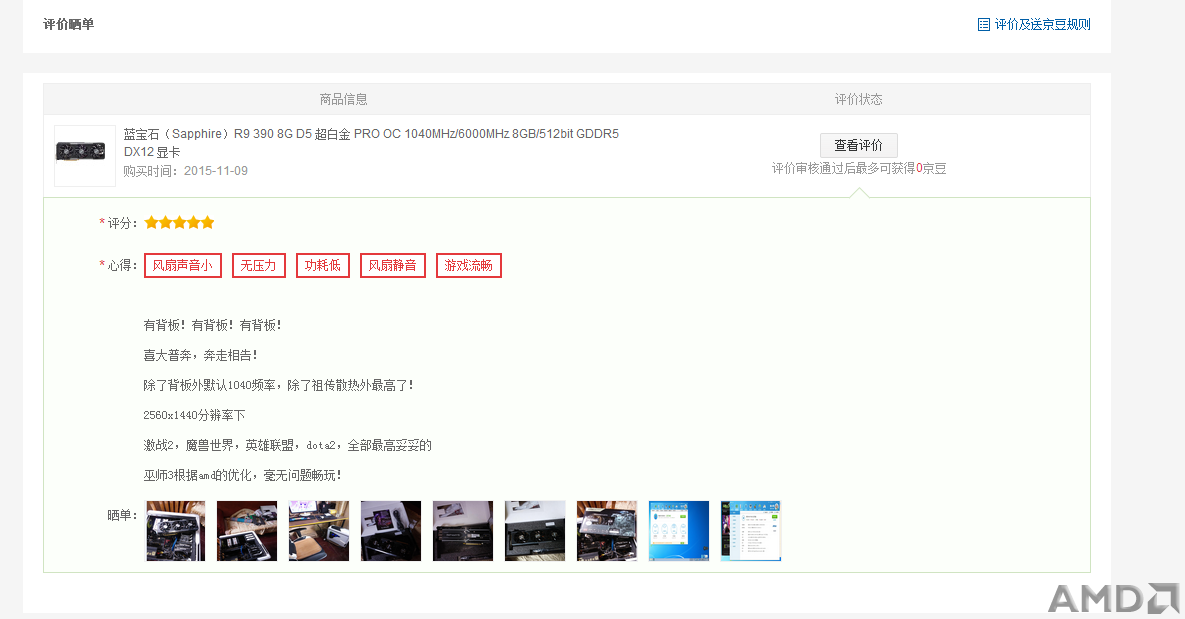Open the third 晒单 photo thumbnail
Viewport: 1185px width, 619px height.
[x=319, y=531]
